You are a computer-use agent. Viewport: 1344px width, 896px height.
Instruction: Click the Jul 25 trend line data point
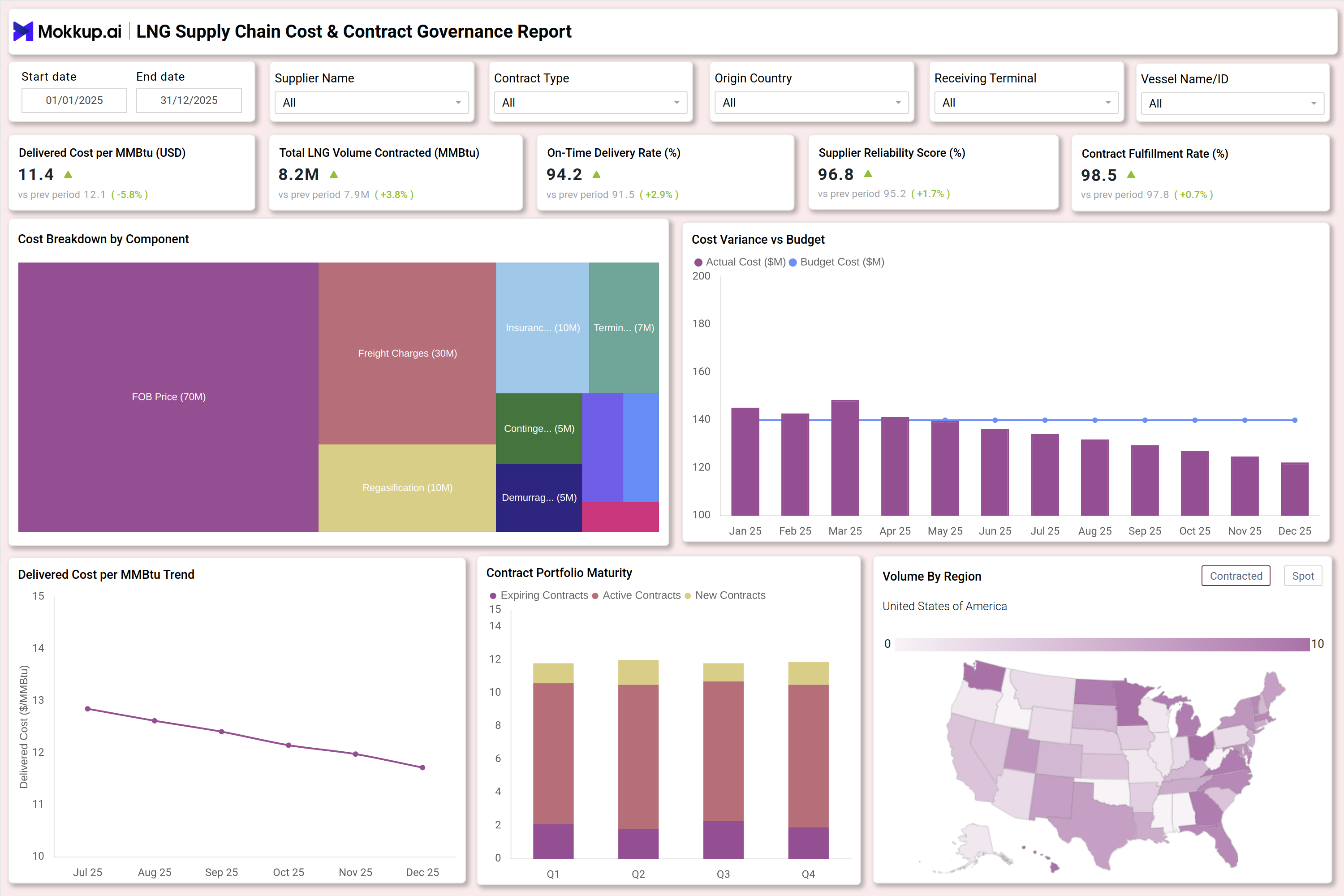87,709
